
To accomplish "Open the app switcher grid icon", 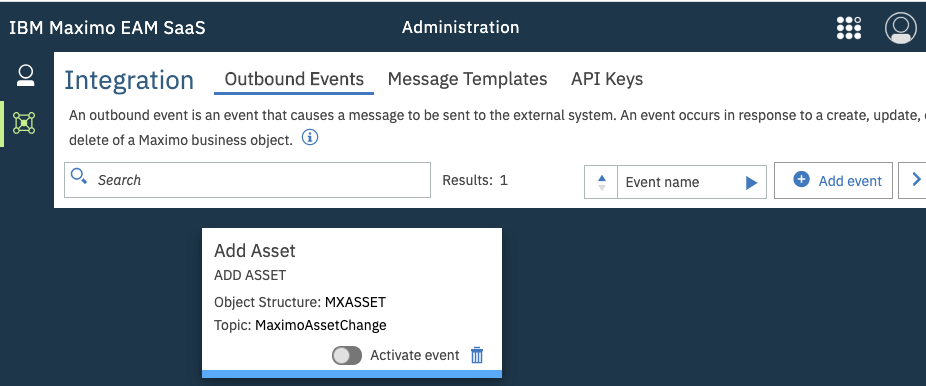I will tap(849, 28).
